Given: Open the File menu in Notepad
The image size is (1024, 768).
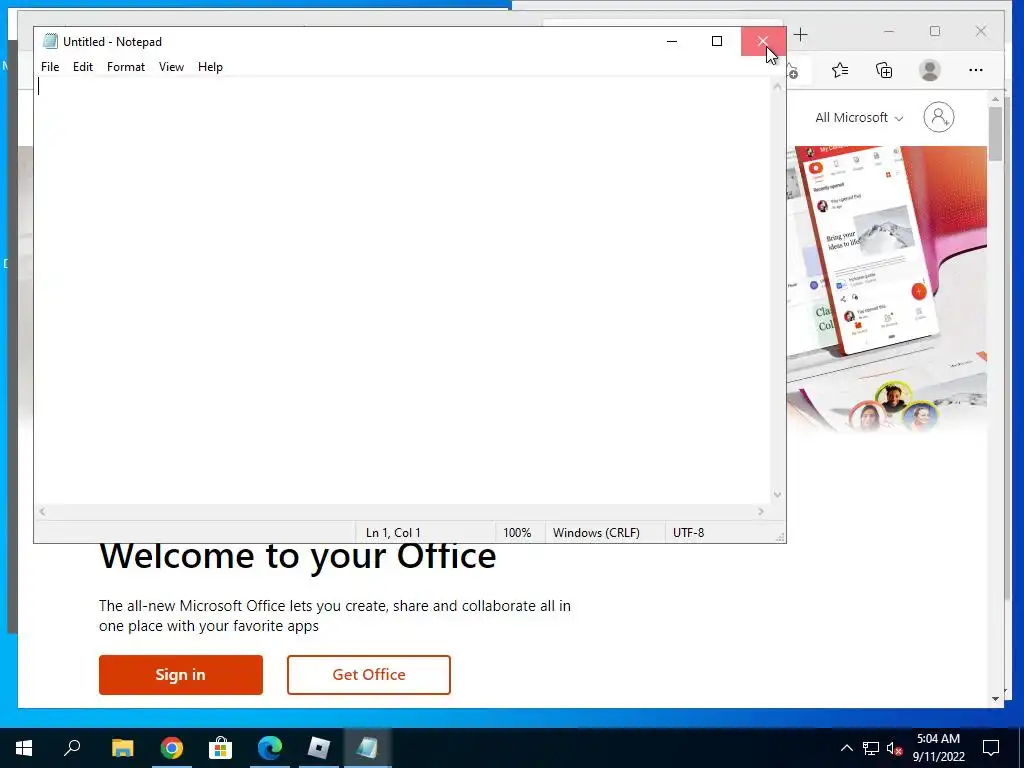Looking at the screenshot, I should [x=50, y=67].
